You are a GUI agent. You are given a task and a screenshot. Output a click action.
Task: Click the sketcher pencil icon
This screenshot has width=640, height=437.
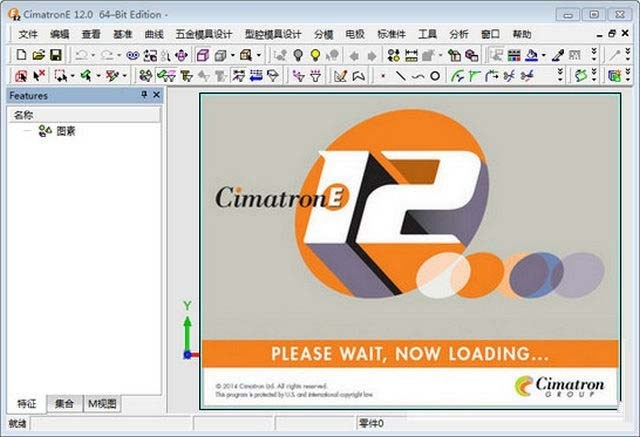tap(340, 75)
